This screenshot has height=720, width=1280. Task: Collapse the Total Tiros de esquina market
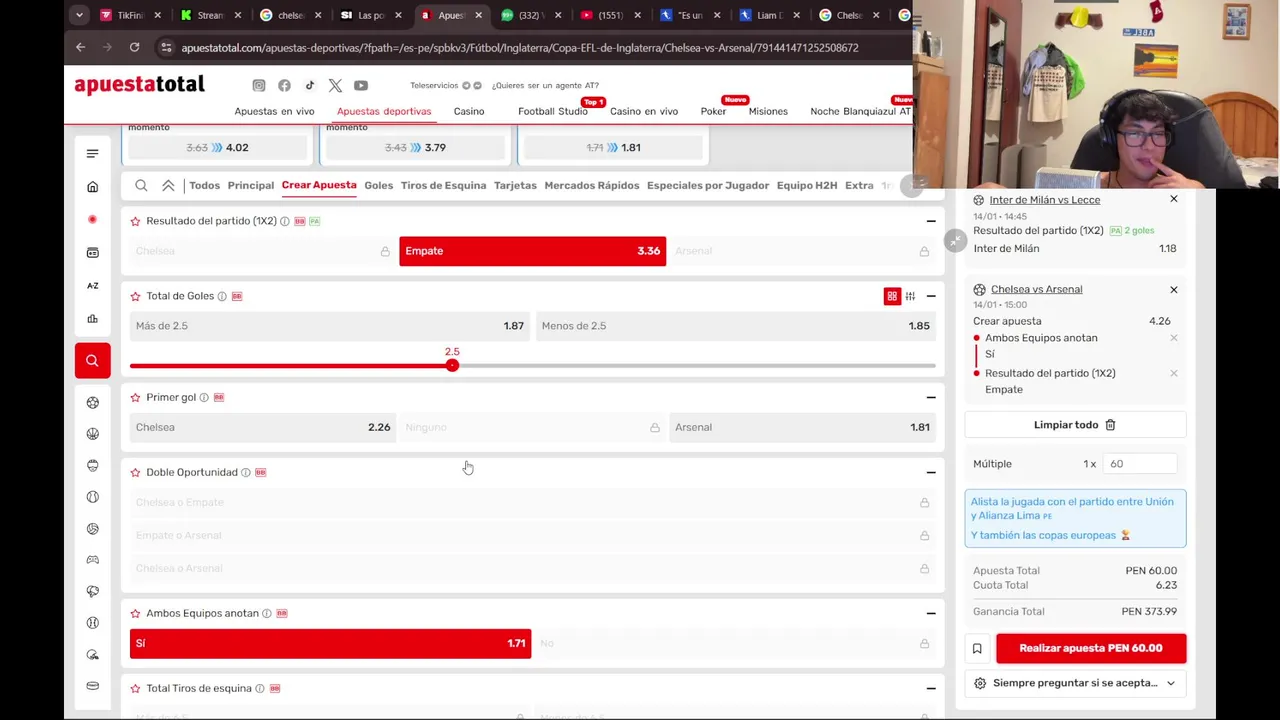pyautogui.click(x=931, y=688)
